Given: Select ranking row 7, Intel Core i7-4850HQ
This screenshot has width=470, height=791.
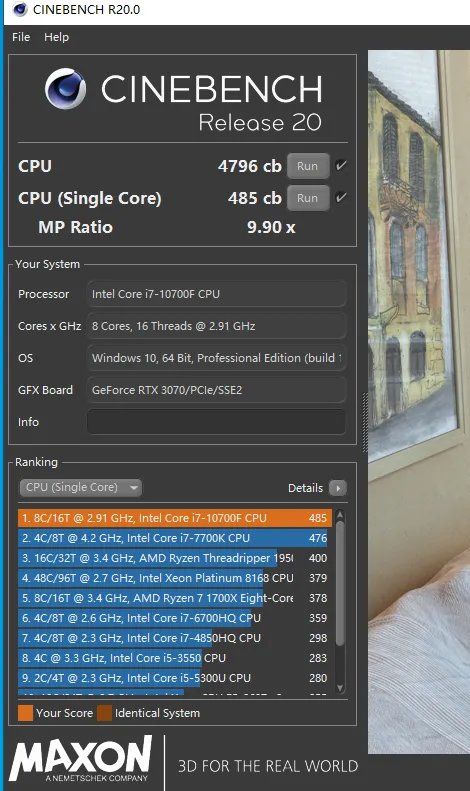Looking at the screenshot, I should tap(175, 638).
